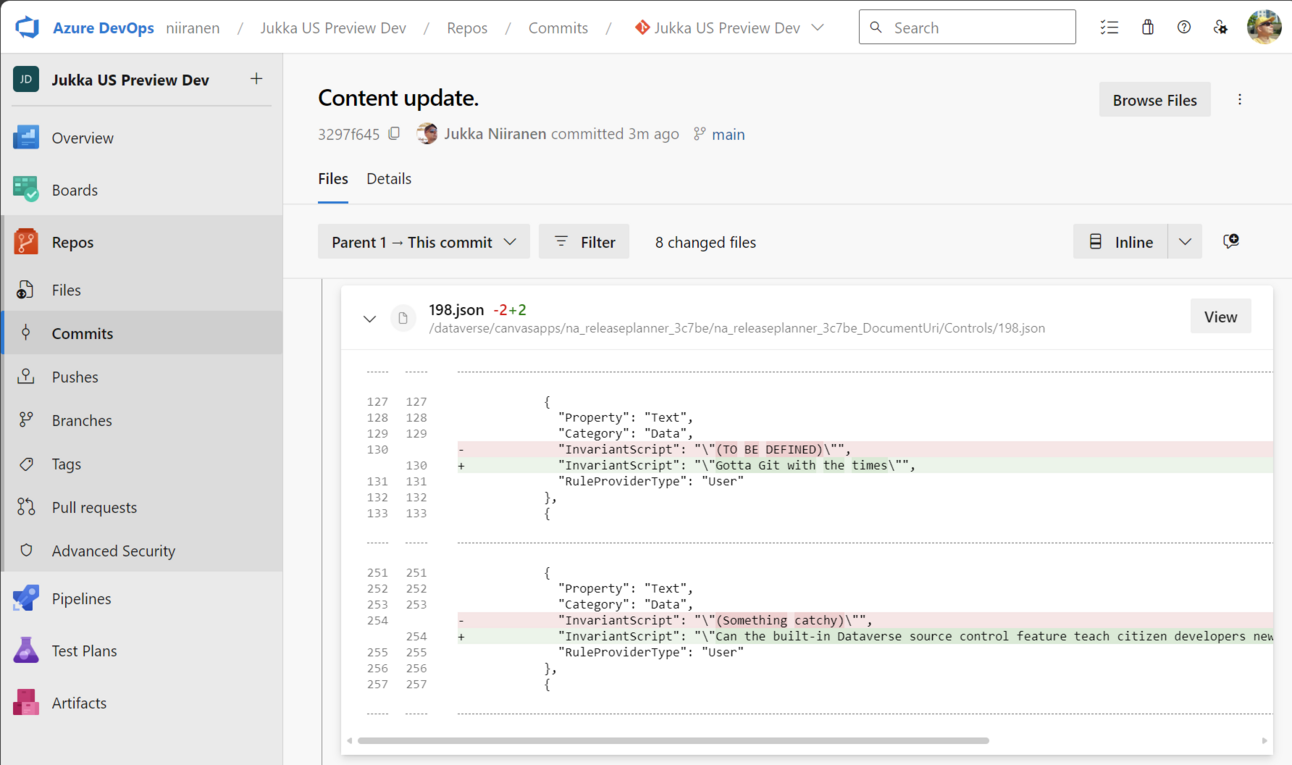
Task: Click the JD project avatar icon
Action: click(26, 79)
